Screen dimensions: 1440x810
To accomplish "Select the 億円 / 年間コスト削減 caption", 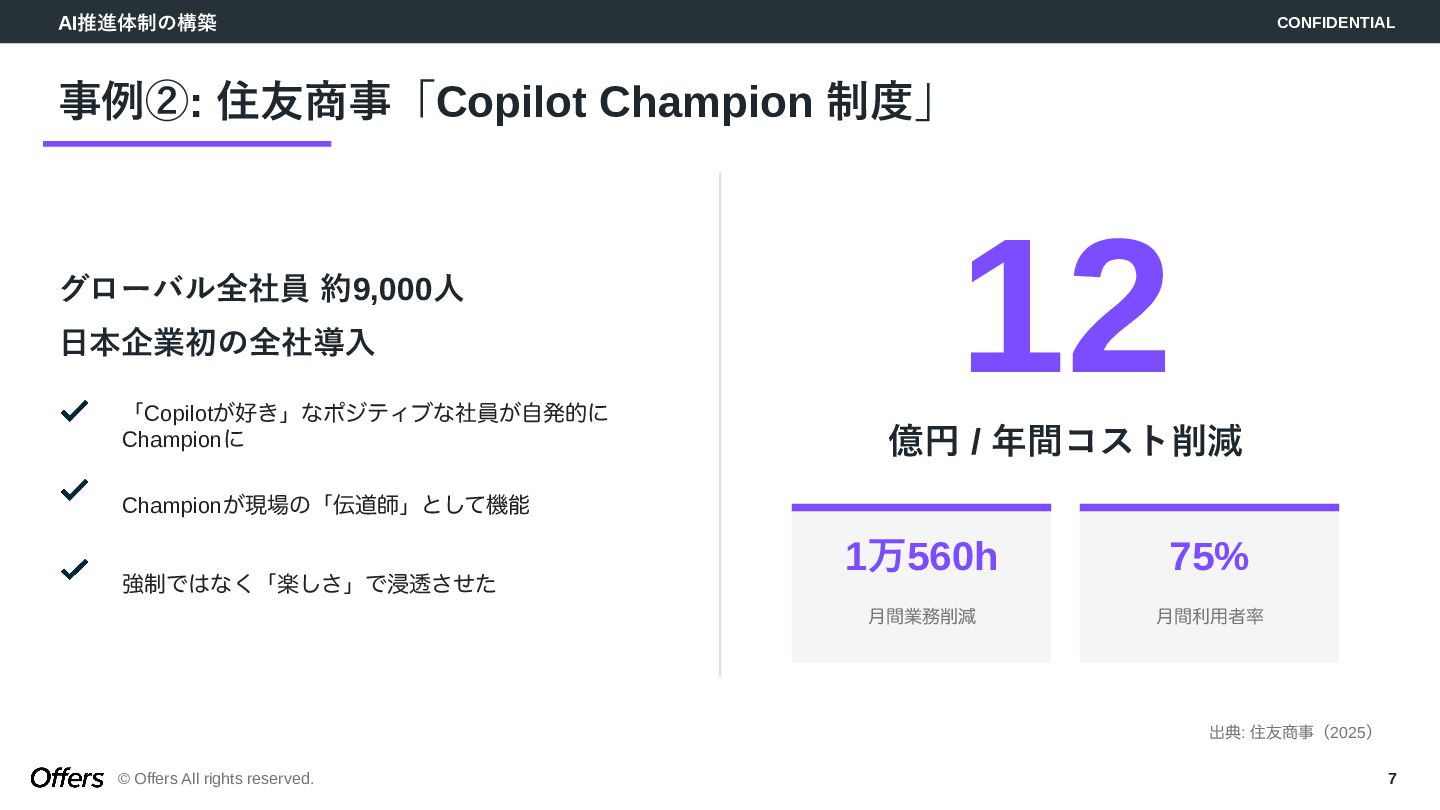I will point(1065,440).
